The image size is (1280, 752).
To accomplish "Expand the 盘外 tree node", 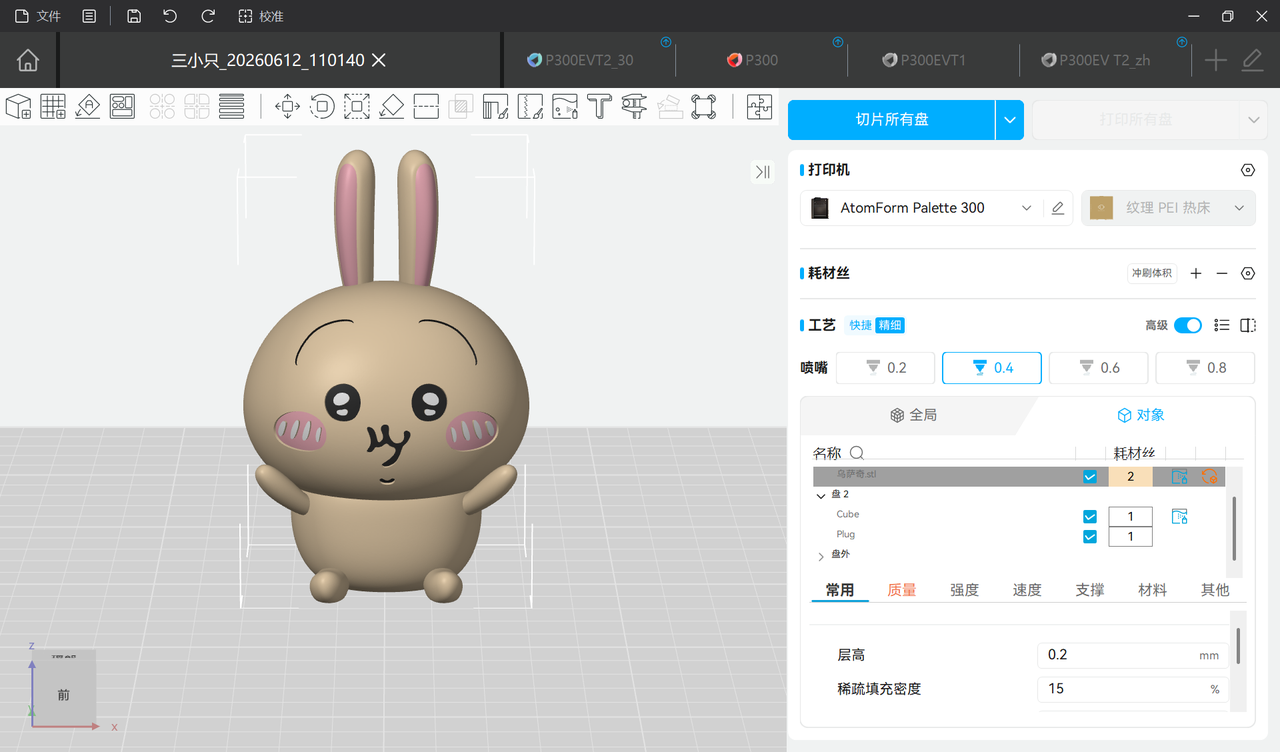I will point(821,556).
